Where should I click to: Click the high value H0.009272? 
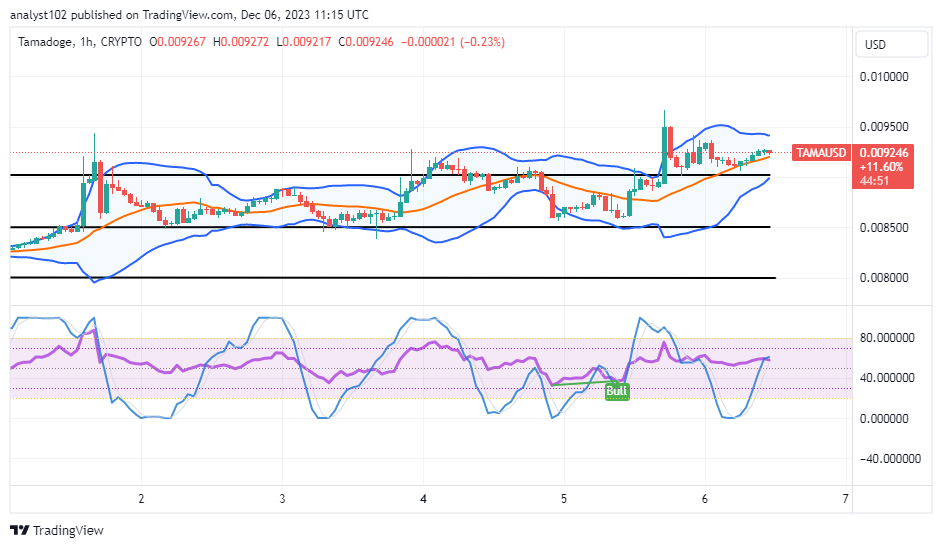click(241, 42)
